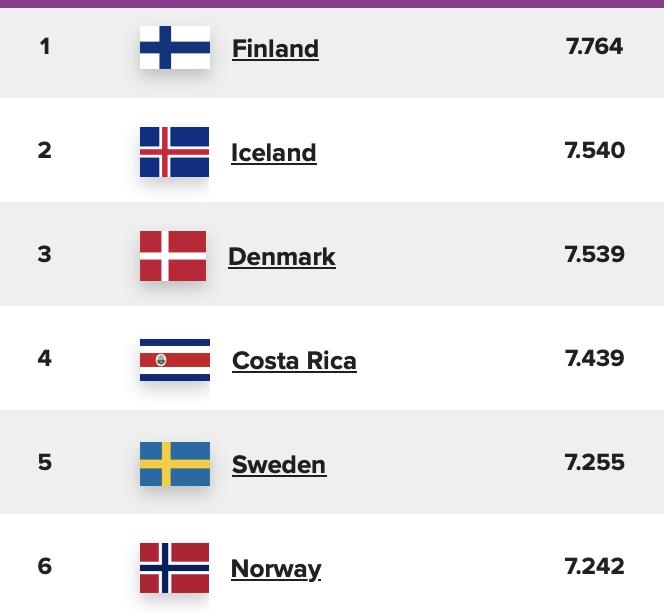Select the score 7.539 for Denmark
The height and width of the screenshot is (612, 664).
point(595,254)
